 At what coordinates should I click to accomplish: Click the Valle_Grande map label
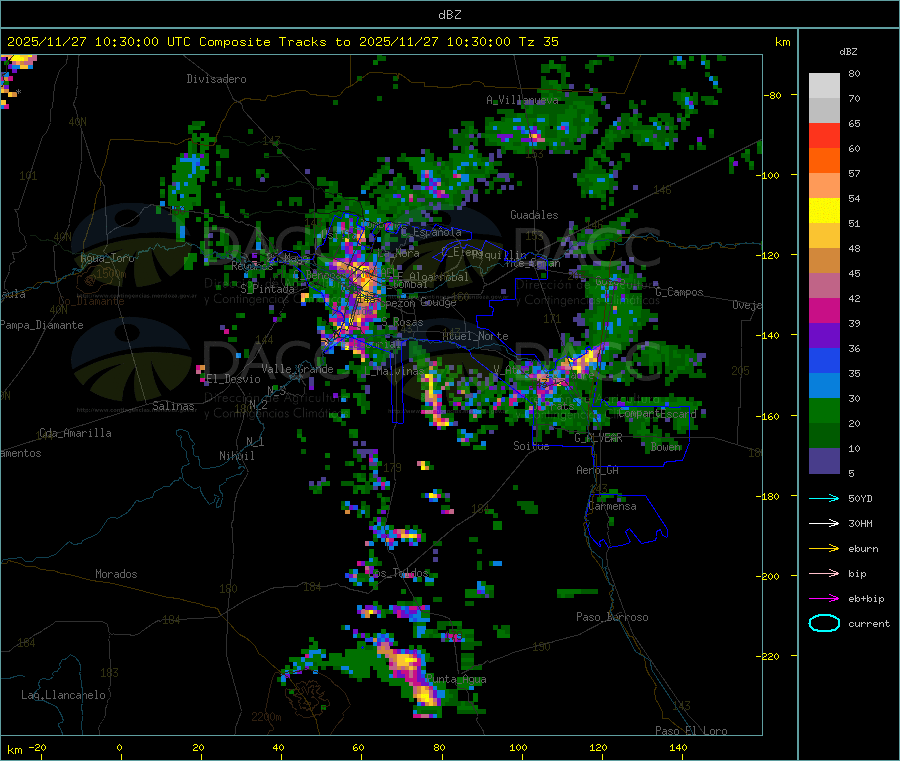[x=297, y=369]
